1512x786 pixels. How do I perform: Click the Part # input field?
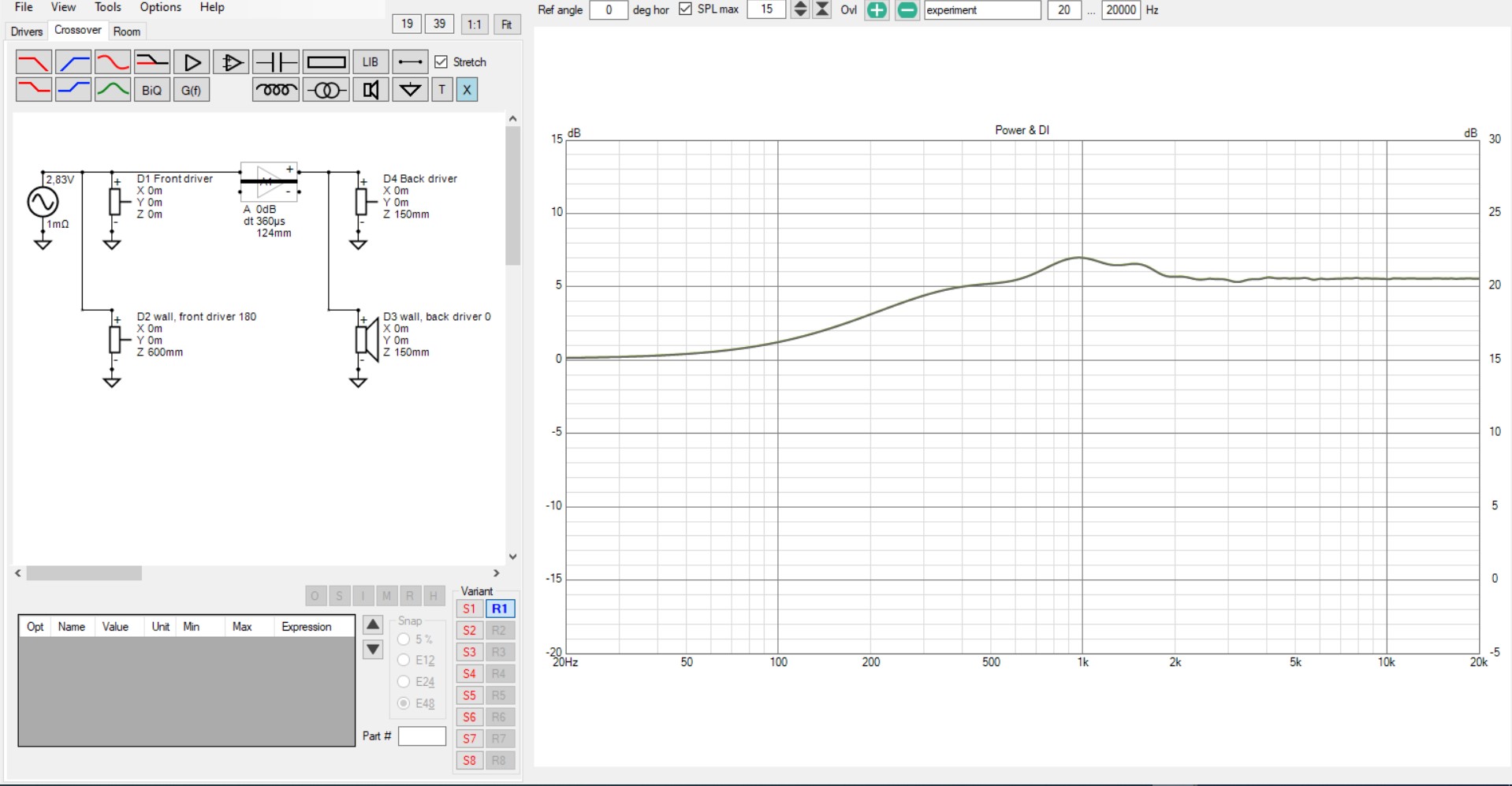[422, 736]
